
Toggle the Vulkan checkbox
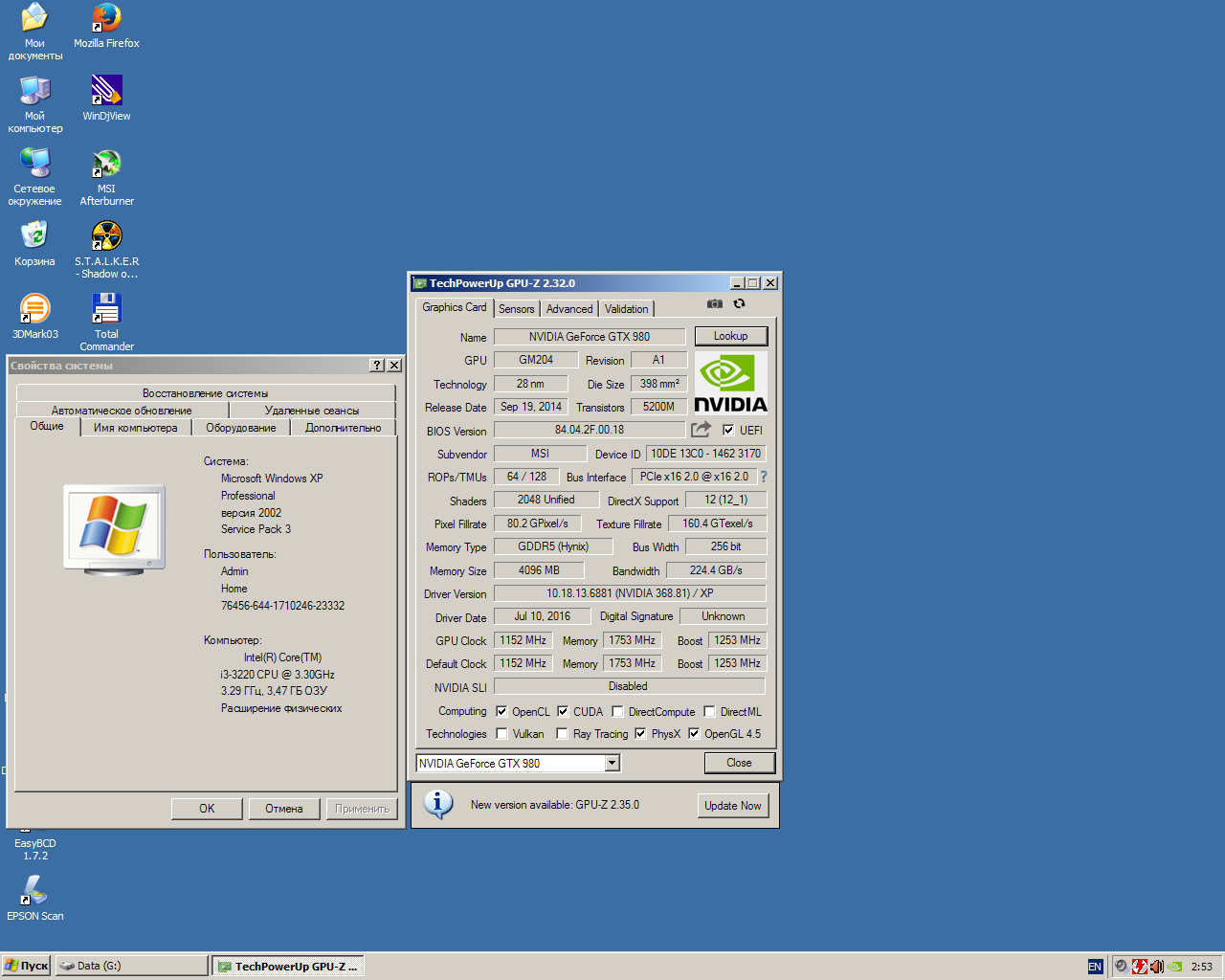pyautogui.click(x=501, y=734)
